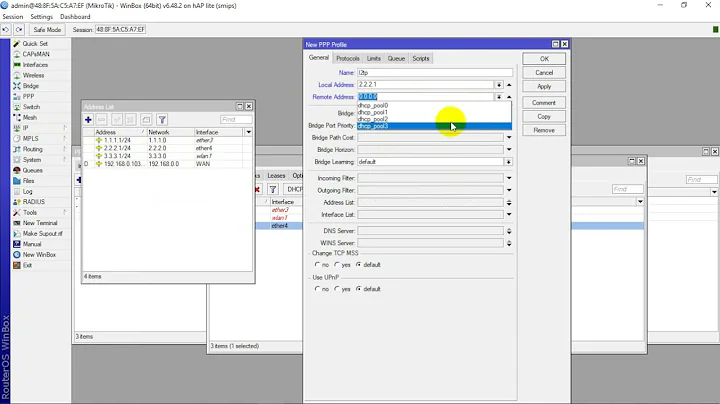Click Copy button in PPP Profile
Viewport: 720px width, 404px height.
click(x=544, y=117)
